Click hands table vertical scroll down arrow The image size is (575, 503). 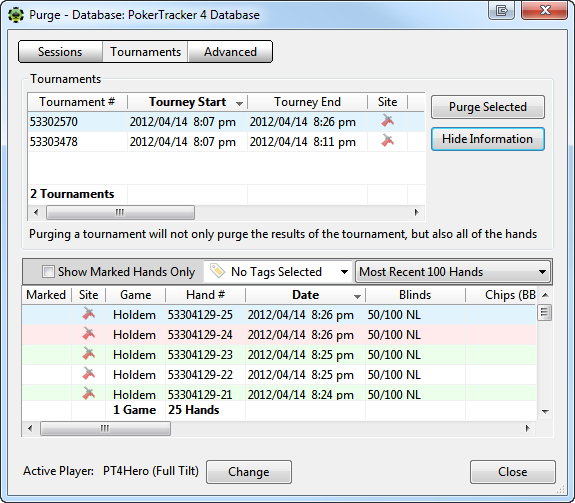(545, 412)
